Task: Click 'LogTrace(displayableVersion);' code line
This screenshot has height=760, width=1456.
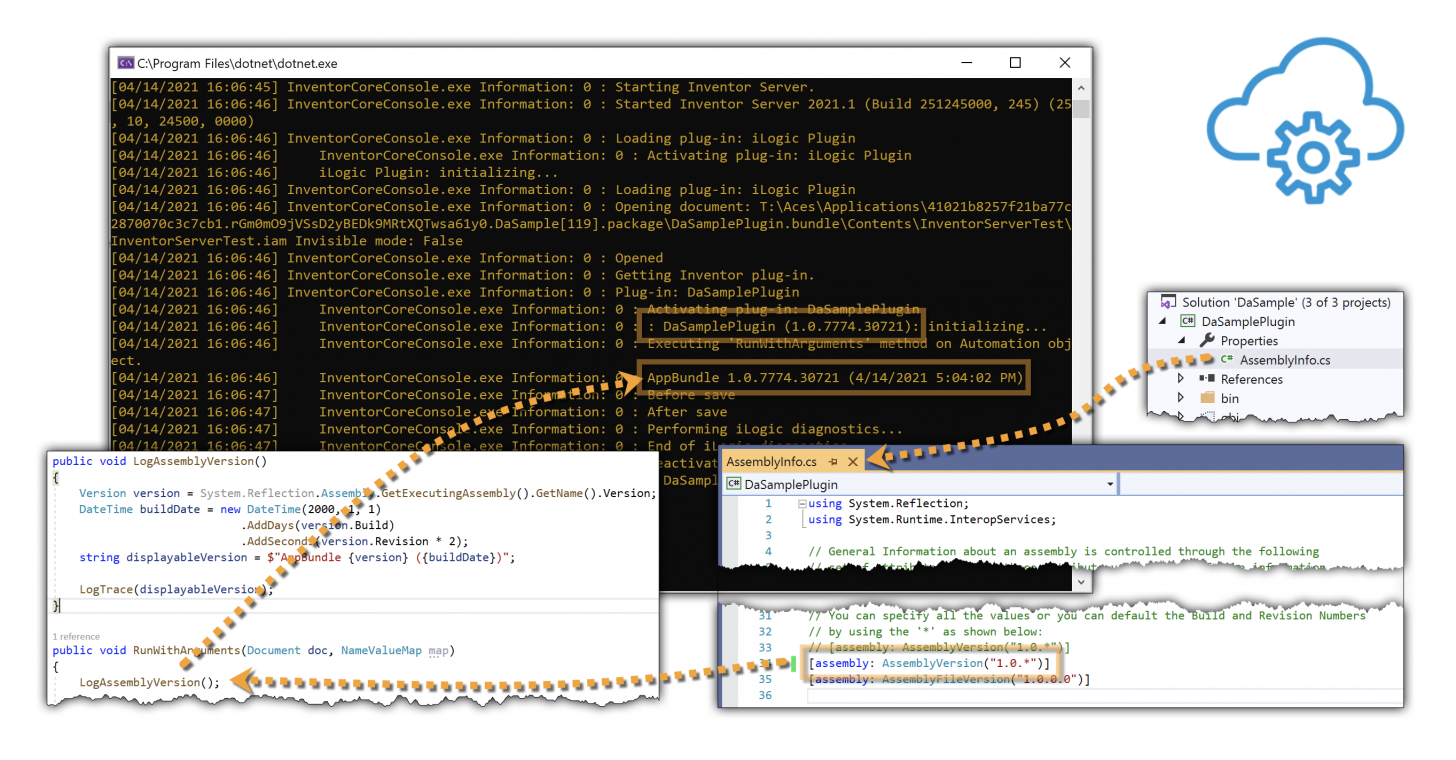Action: (176, 589)
